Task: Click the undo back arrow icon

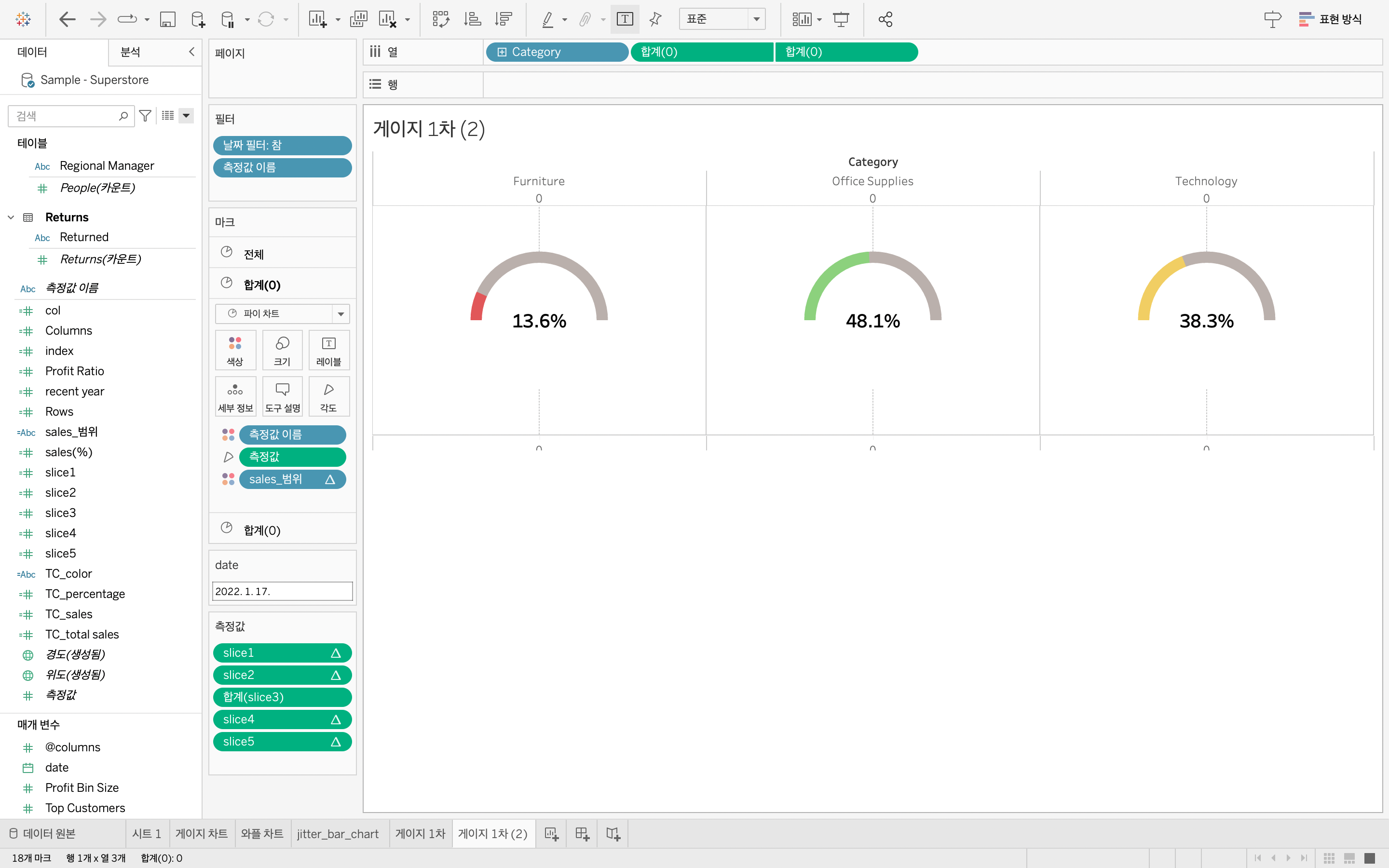Action: tap(67, 19)
